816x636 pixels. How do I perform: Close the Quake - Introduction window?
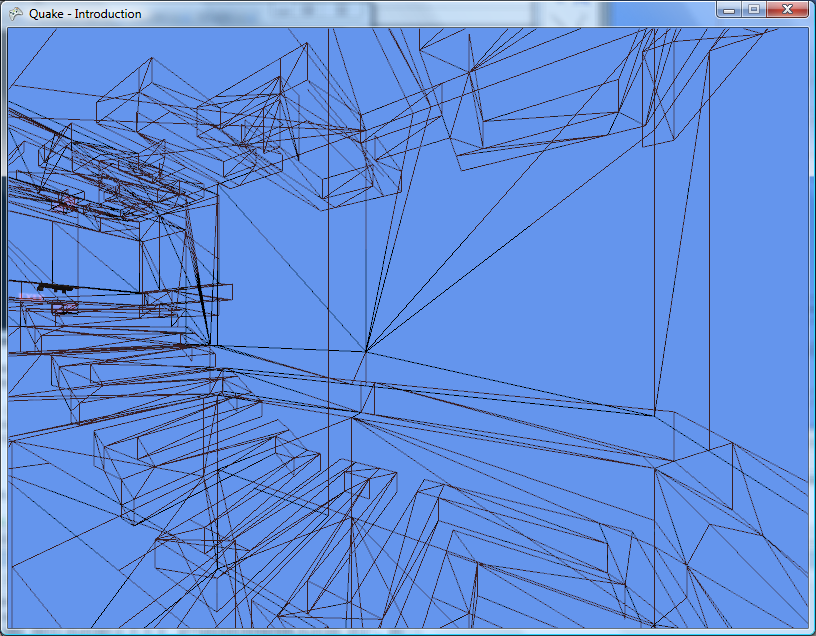[x=787, y=9]
